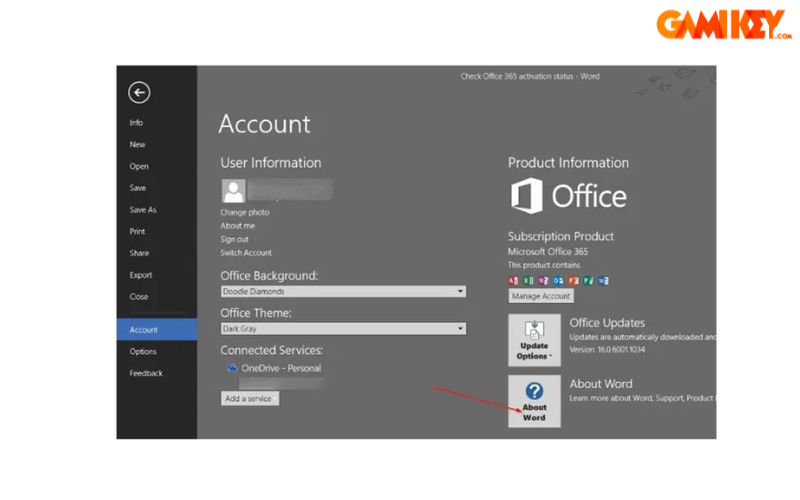Click the Access app icon
Viewport: 800px width, 500px height.
(514, 281)
